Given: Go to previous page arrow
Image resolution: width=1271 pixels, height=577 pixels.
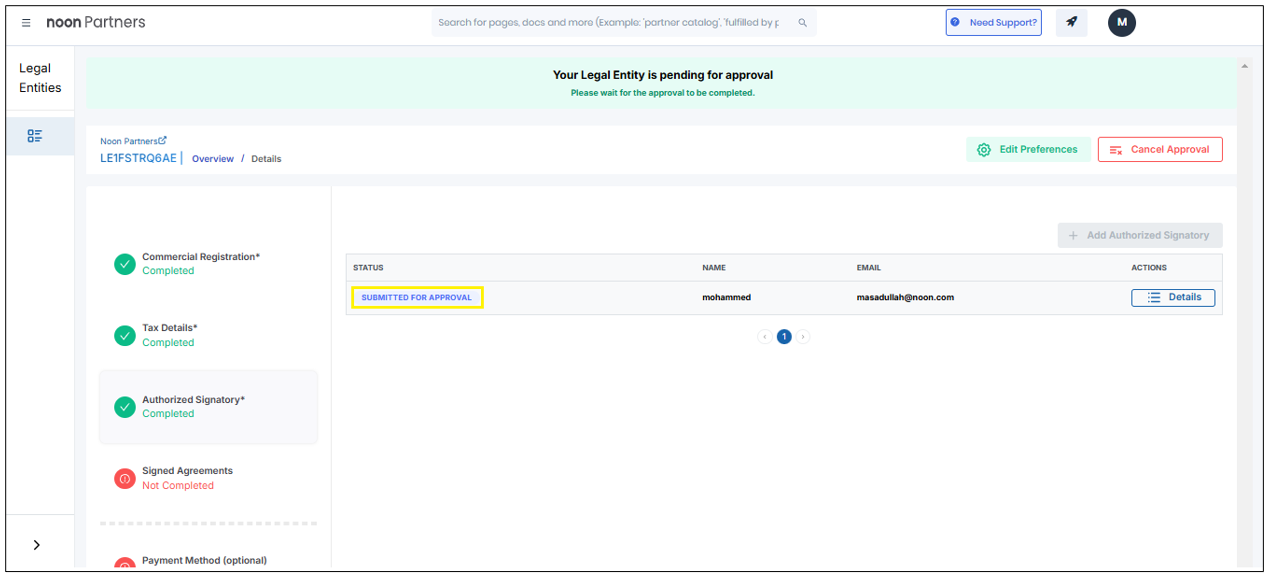Looking at the screenshot, I should 765,337.
